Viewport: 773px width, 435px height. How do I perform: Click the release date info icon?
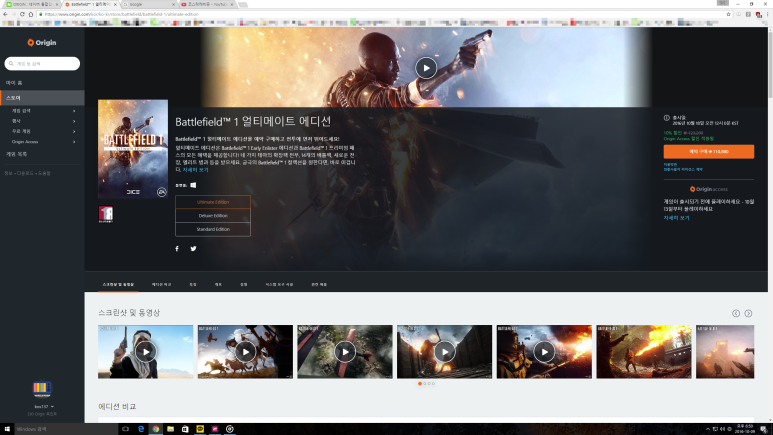pos(667,118)
